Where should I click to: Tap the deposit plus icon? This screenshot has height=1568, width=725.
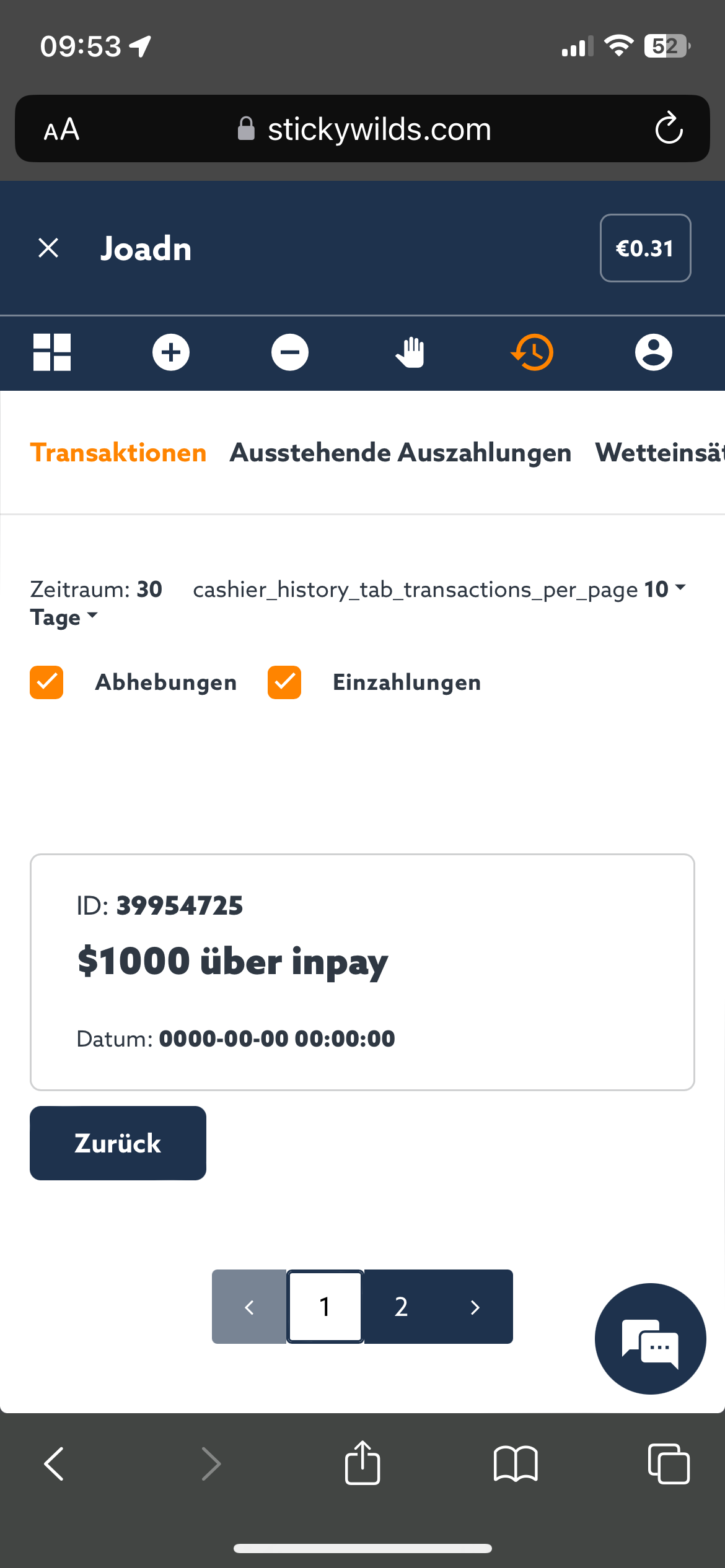171,352
